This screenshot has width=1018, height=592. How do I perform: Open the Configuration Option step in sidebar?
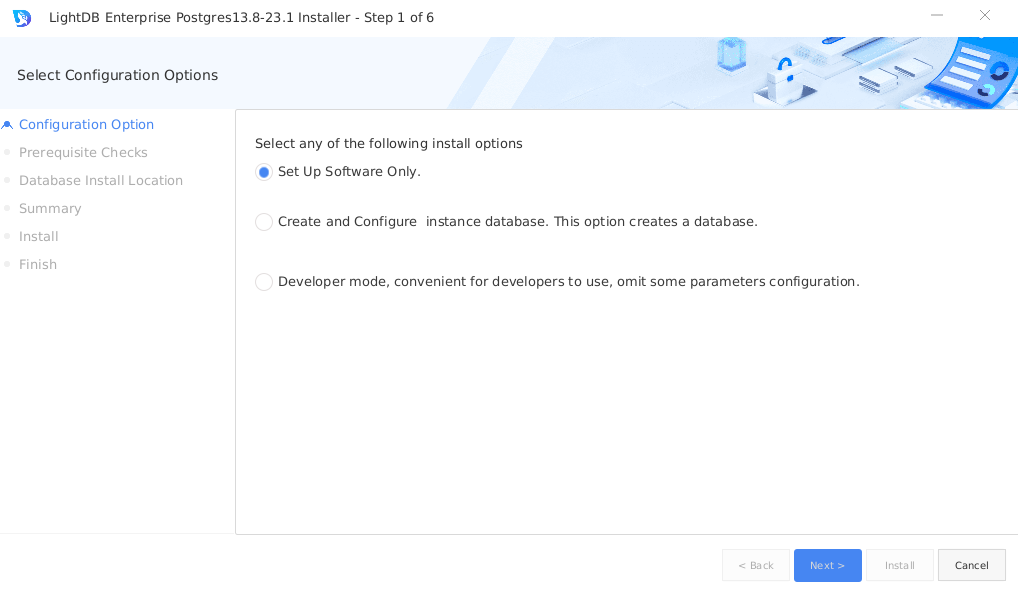pos(86,125)
